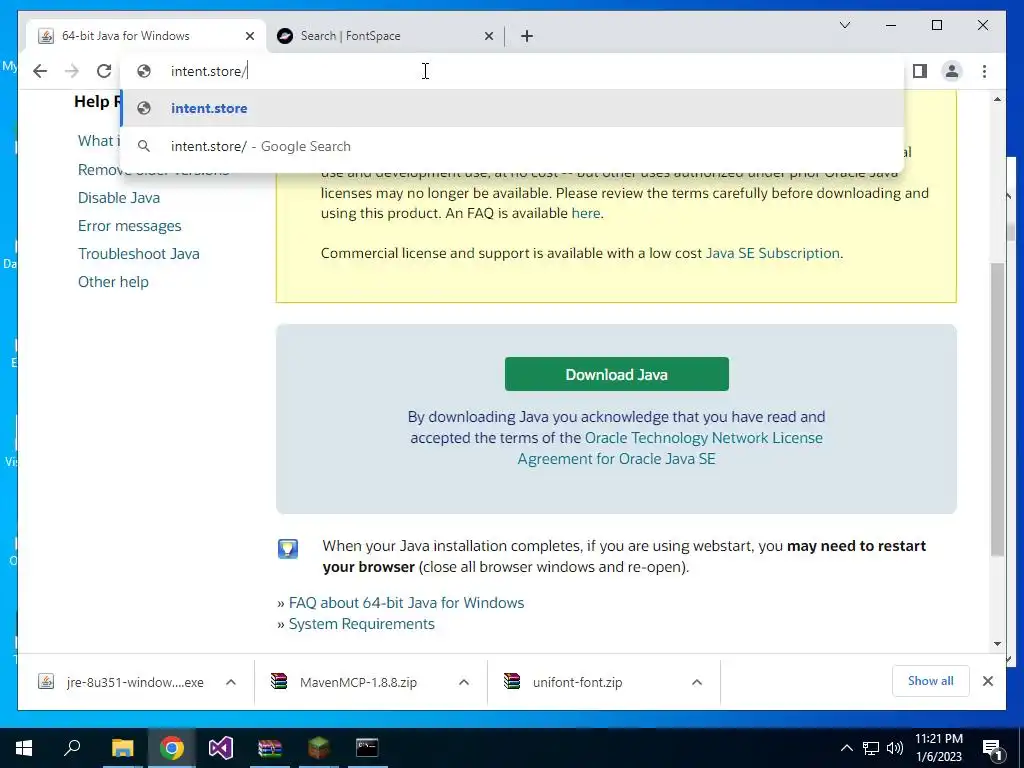Close the downloads bar
This screenshot has height=768, width=1024.
pos(987,681)
